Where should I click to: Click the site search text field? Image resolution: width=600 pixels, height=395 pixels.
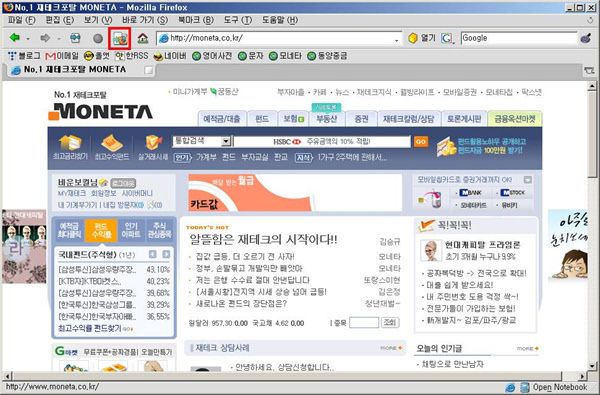[322, 142]
